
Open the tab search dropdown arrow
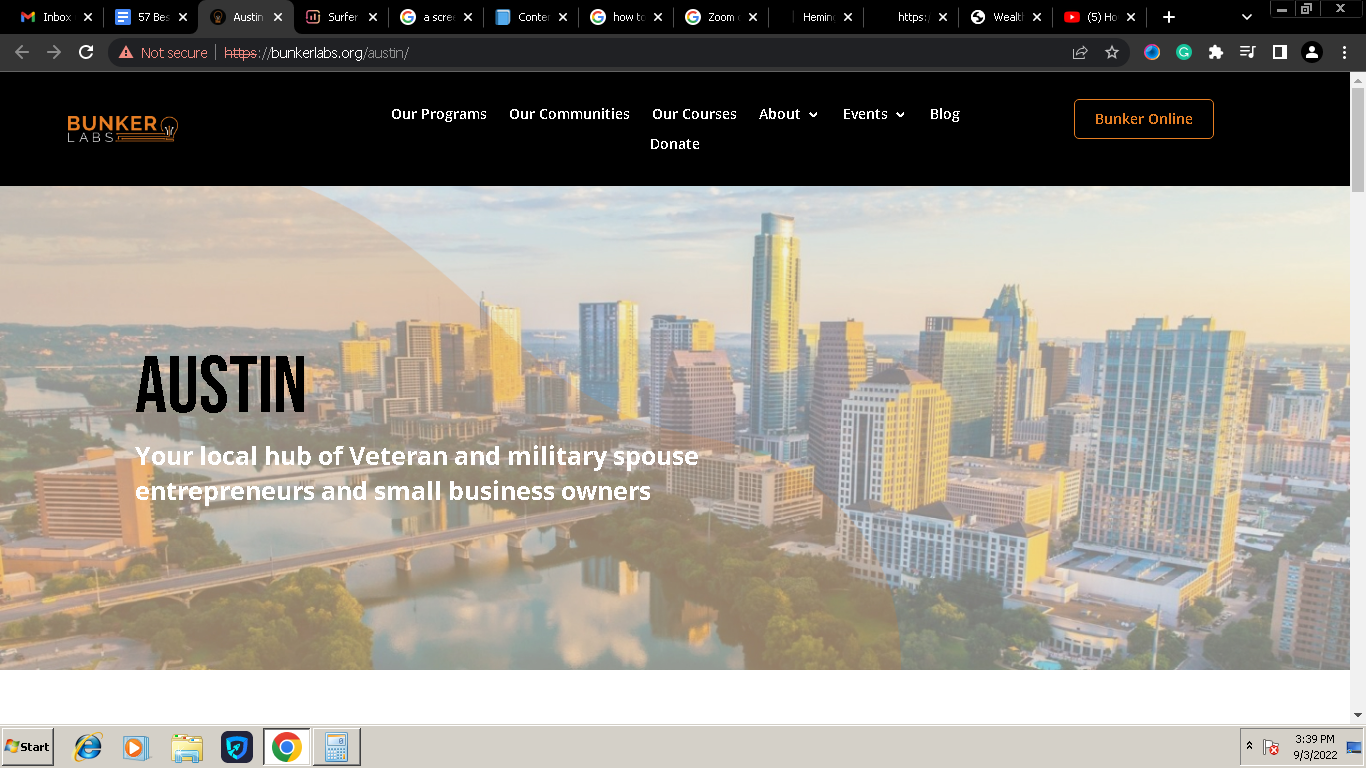(1247, 17)
